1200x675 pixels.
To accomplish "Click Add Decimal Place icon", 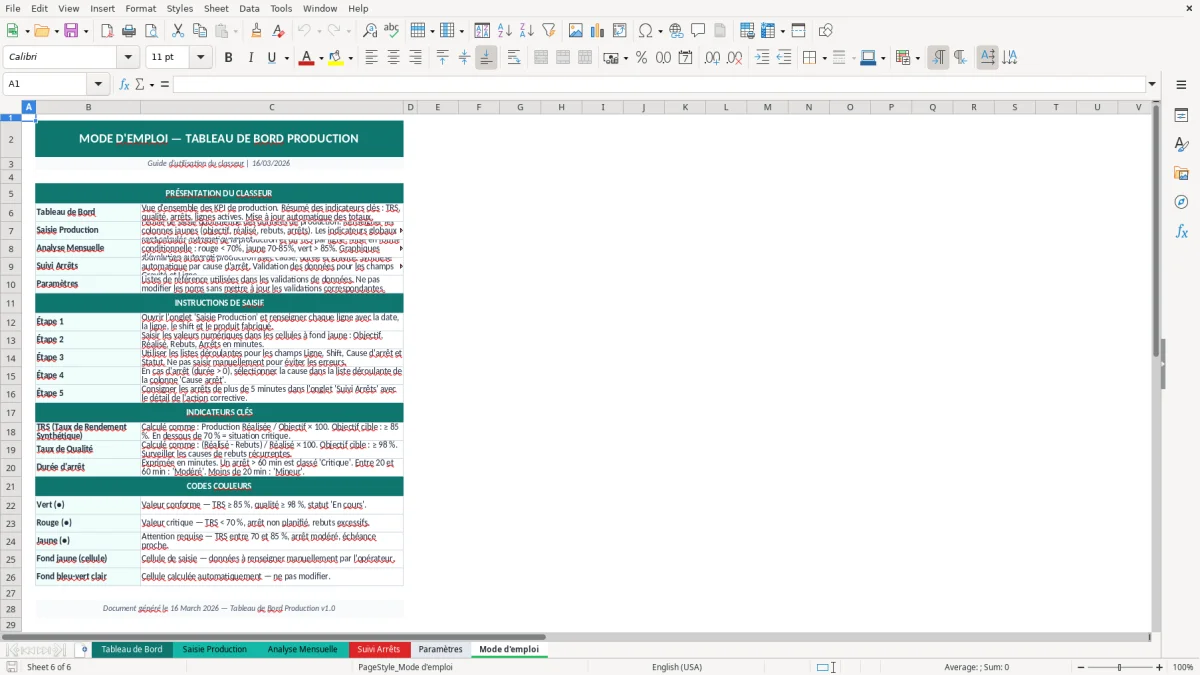I will click(x=713, y=58).
